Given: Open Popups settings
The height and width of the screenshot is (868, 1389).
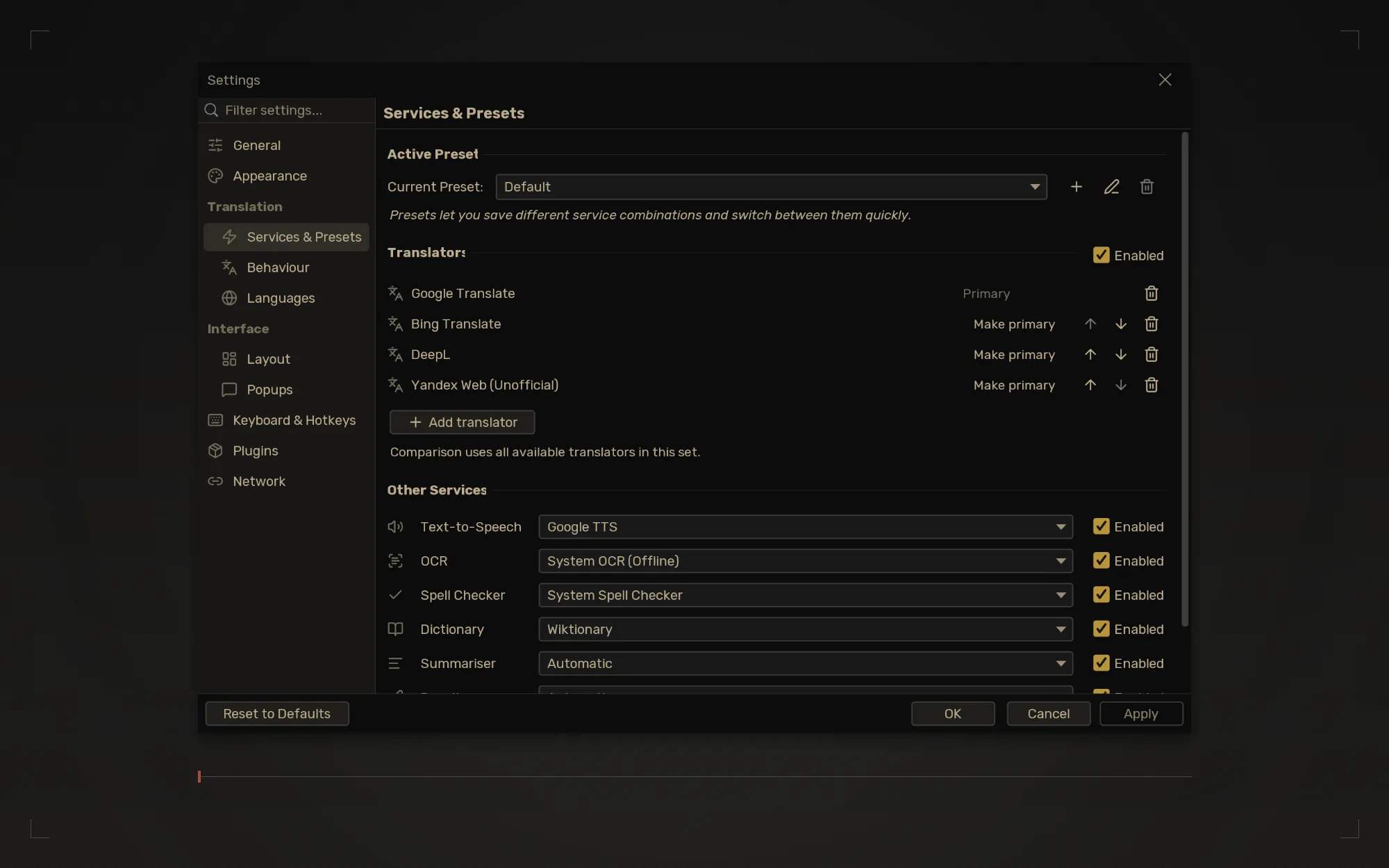Looking at the screenshot, I should 286,390.
